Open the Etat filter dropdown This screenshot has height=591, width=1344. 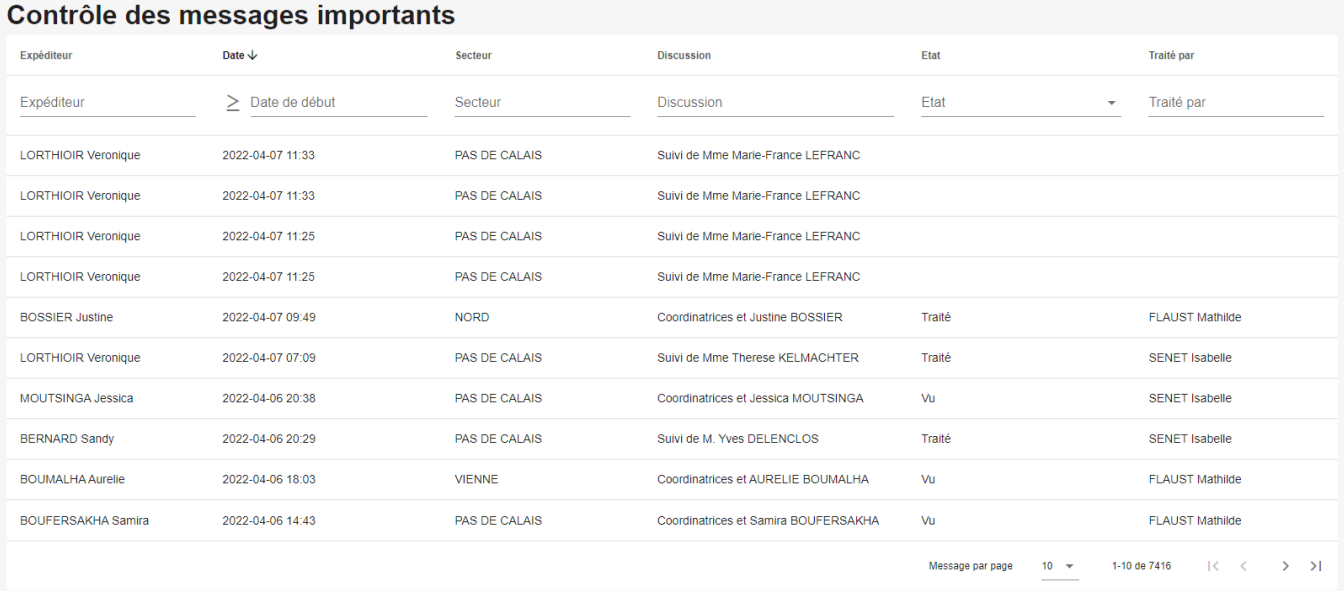tap(1021, 102)
